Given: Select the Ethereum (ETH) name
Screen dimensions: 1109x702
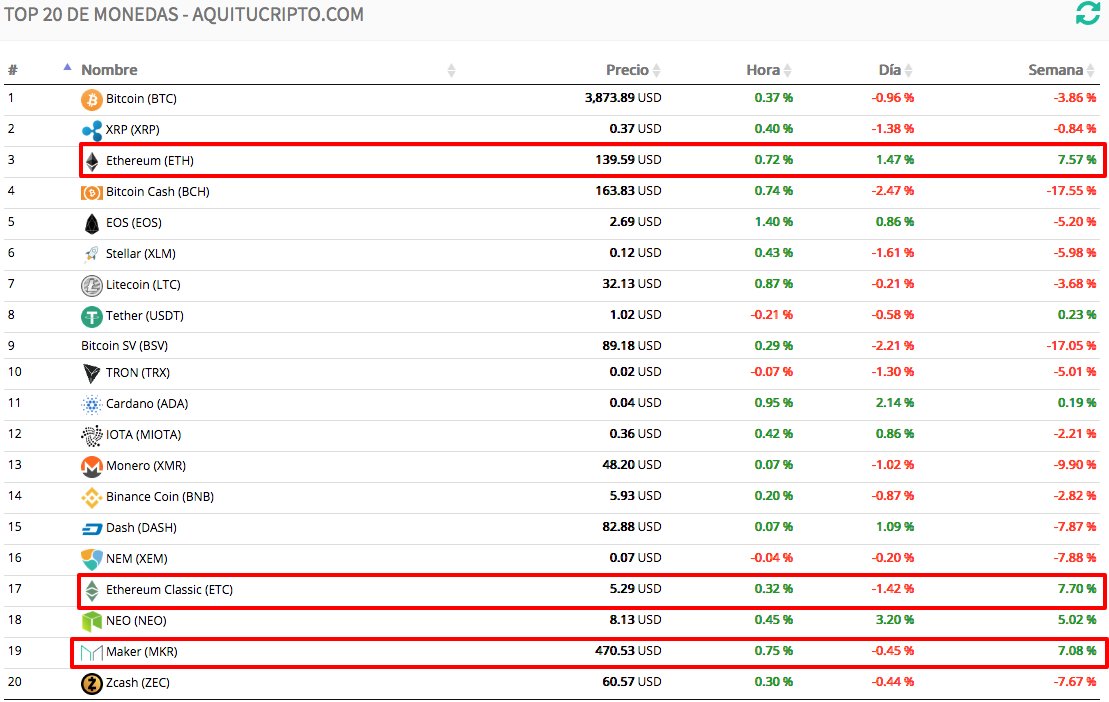Looking at the screenshot, I should click(x=149, y=161).
